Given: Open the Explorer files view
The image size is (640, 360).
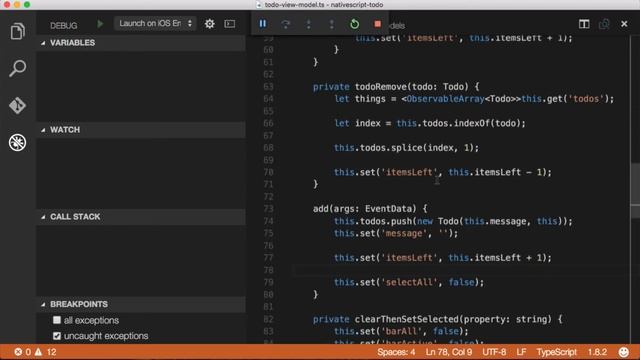Looking at the screenshot, I should point(18,31).
